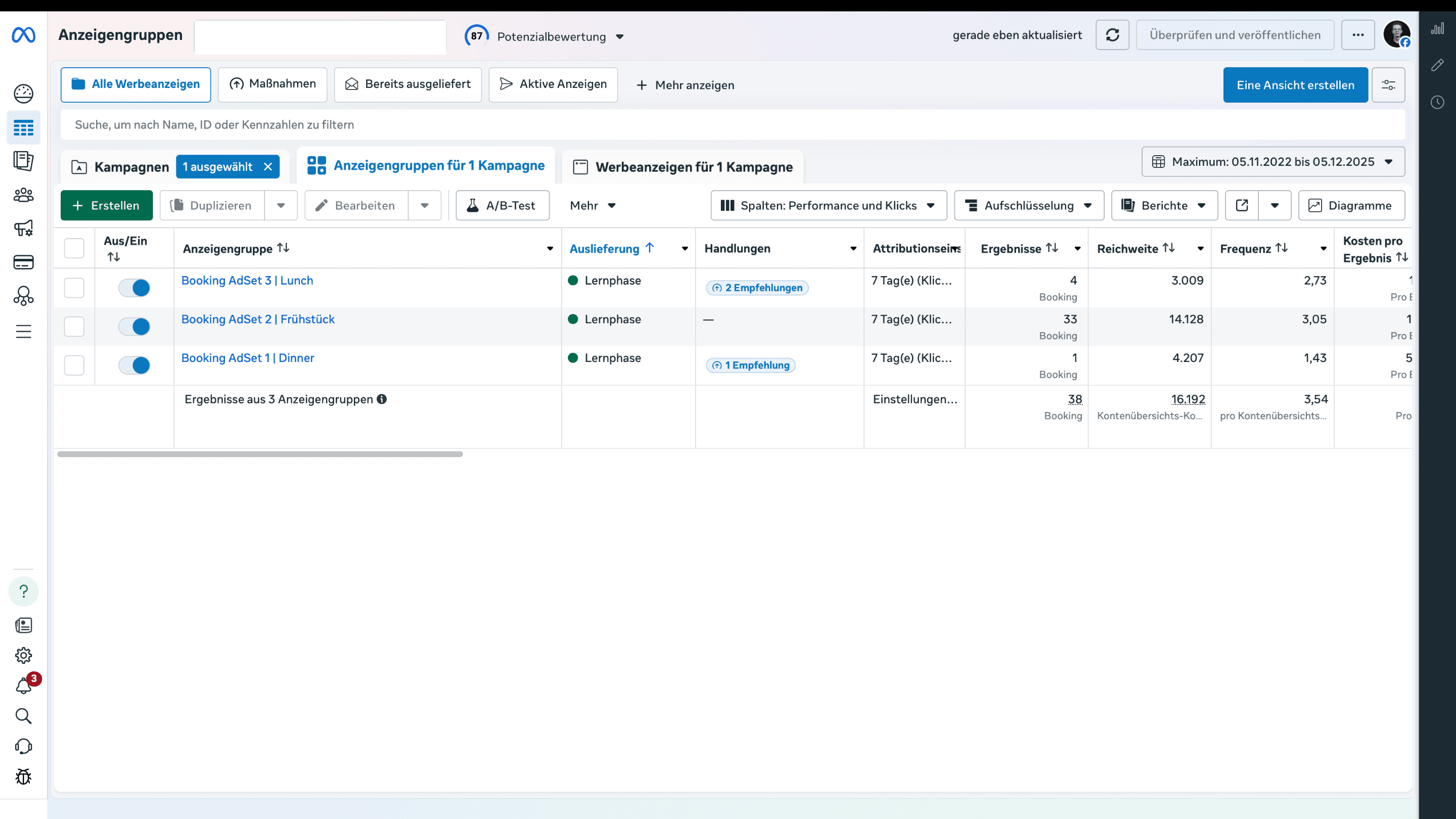This screenshot has height=819, width=1456.
Task: Turn off Booking AdSet 3 Lunch toggle
Action: tap(134, 288)
